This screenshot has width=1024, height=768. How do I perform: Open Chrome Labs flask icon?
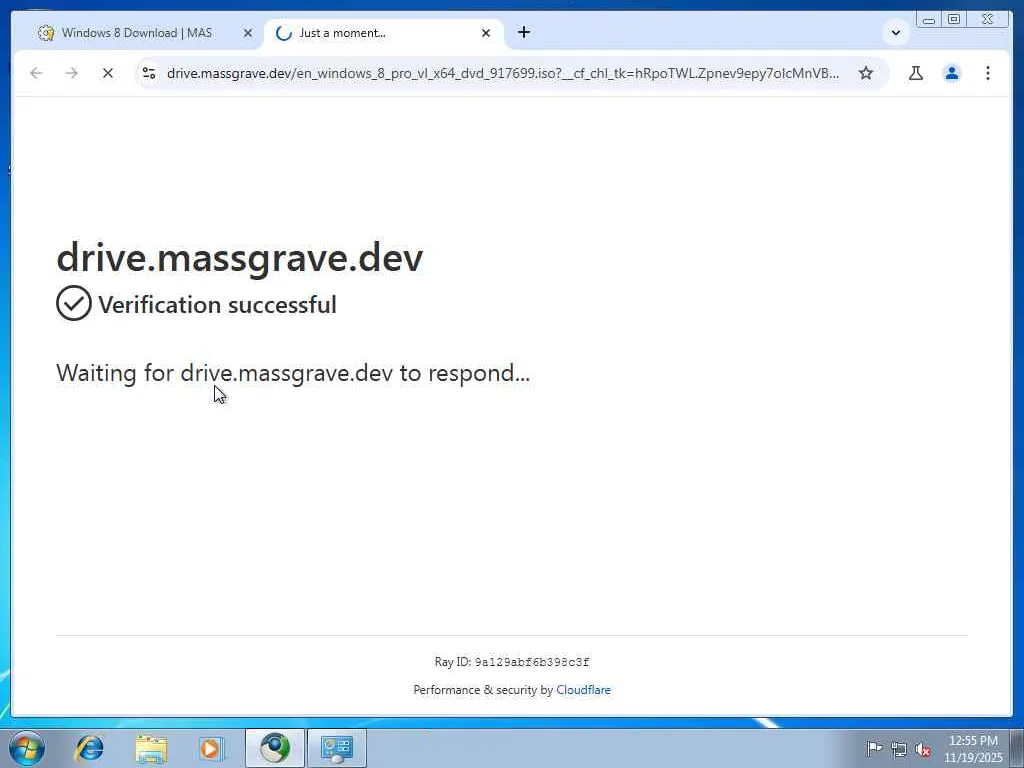click(916, 73)
